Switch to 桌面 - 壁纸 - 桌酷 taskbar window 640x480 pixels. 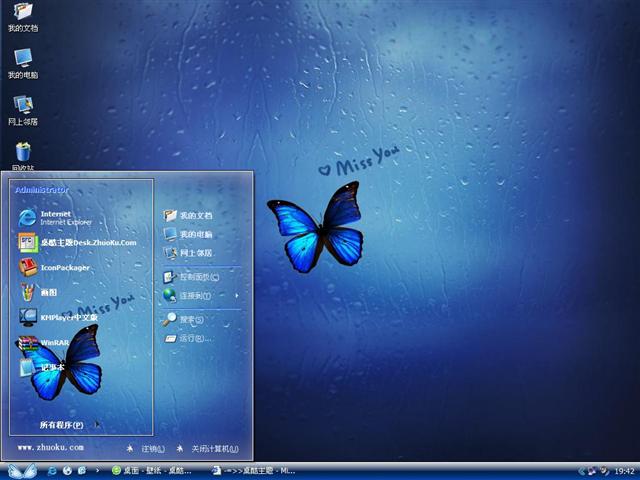152,471
